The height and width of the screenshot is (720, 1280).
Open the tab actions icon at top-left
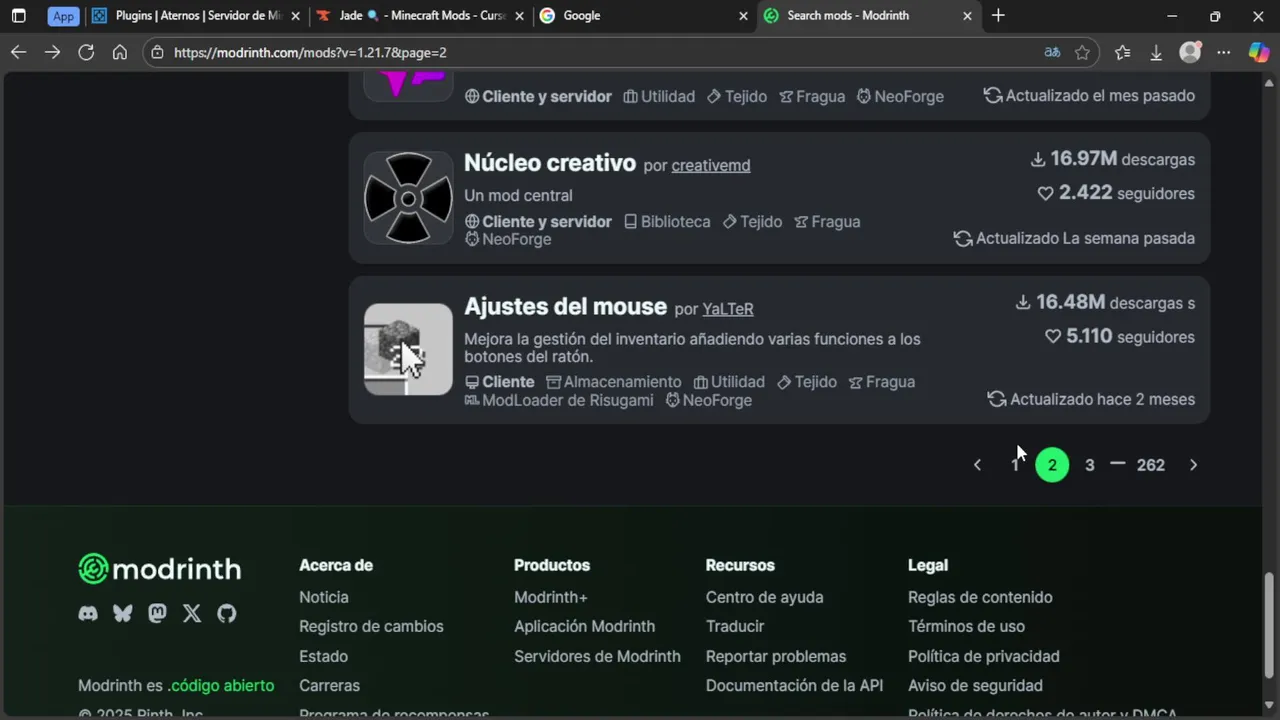(x=18, y=16)
